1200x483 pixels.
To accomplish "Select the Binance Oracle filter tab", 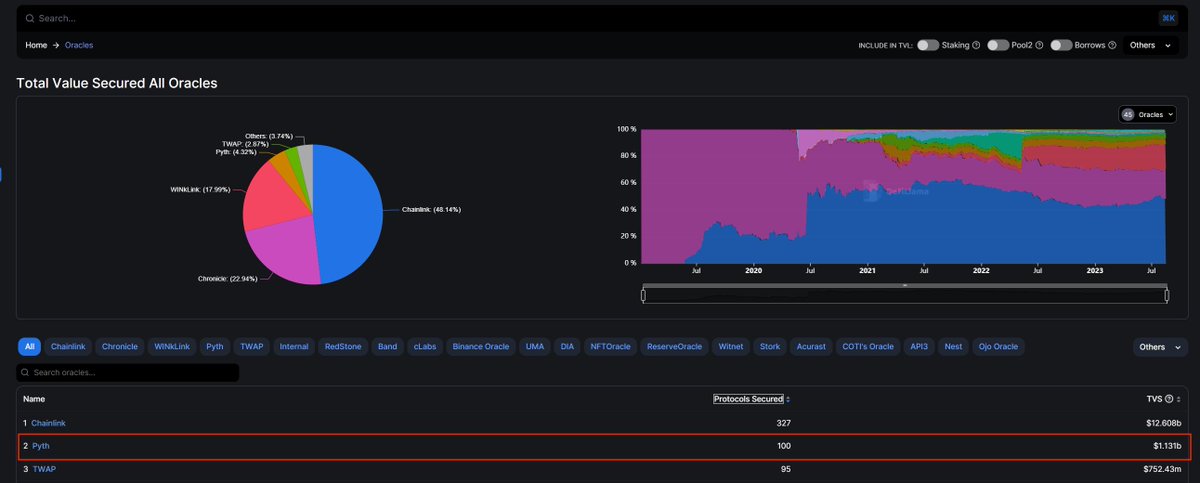I will click(481, 347).
